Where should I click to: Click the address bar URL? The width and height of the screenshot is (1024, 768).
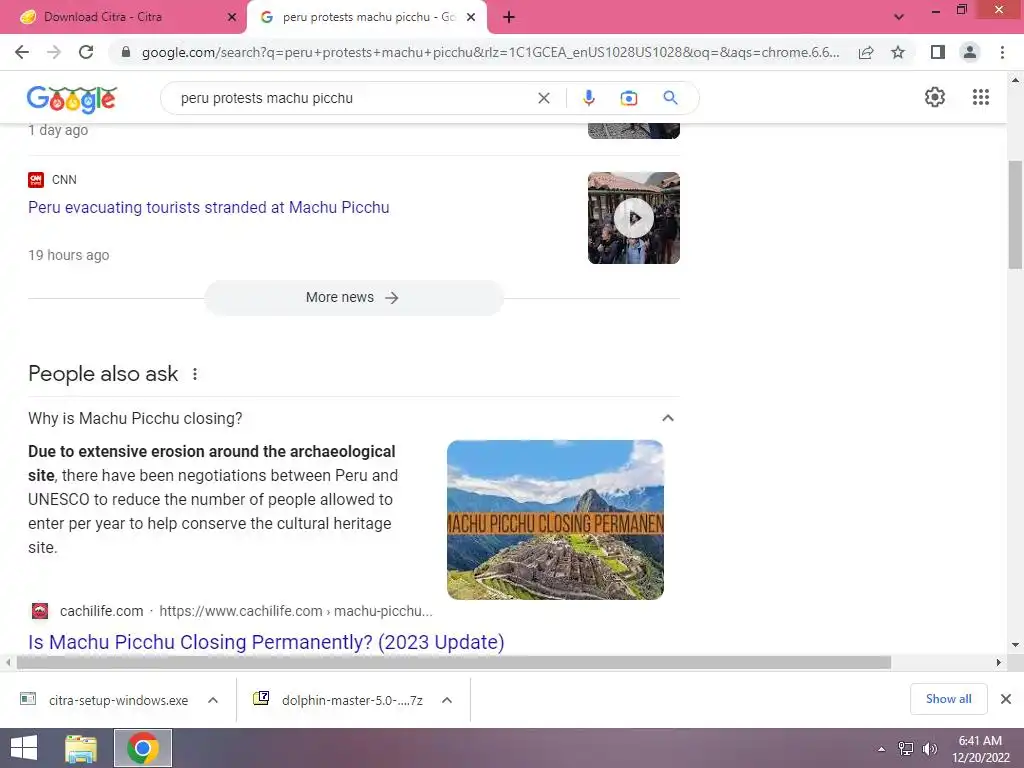pyautogui.click(x=490, y=52)
